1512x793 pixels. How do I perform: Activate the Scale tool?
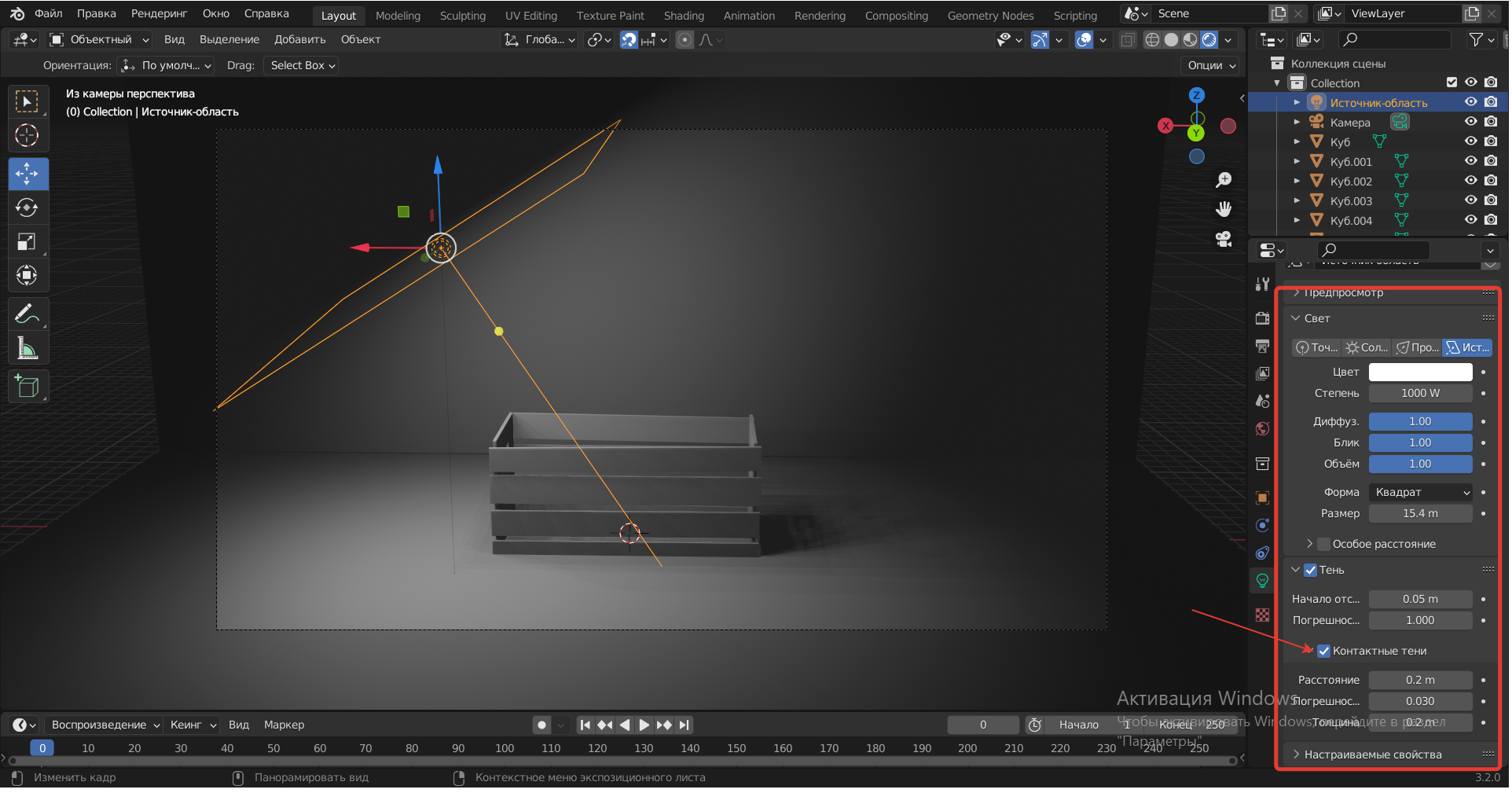[x=28, y=241]
